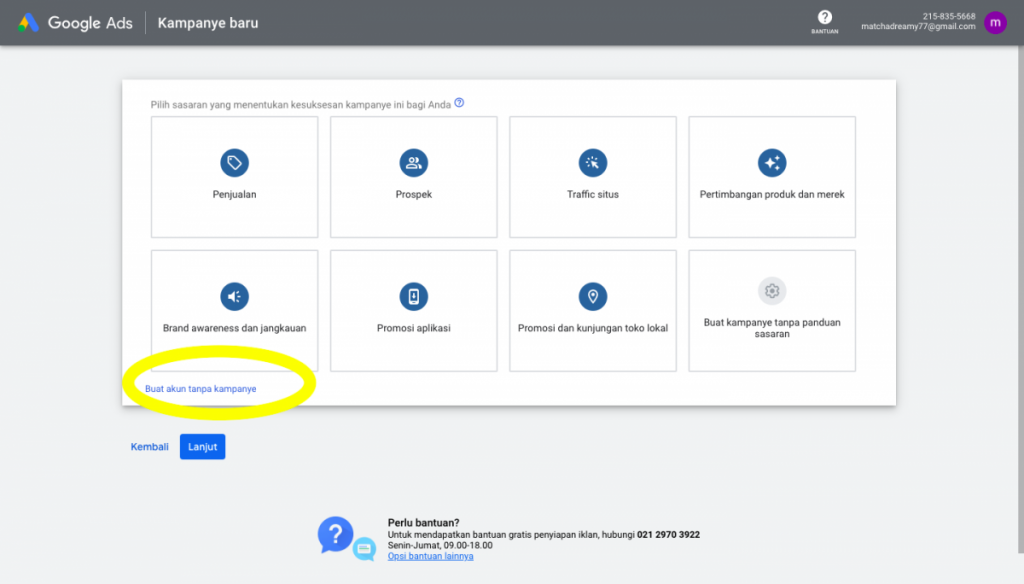Open the help tooltip beside the heading
1024x584 pixels.
tap(459, 102)
